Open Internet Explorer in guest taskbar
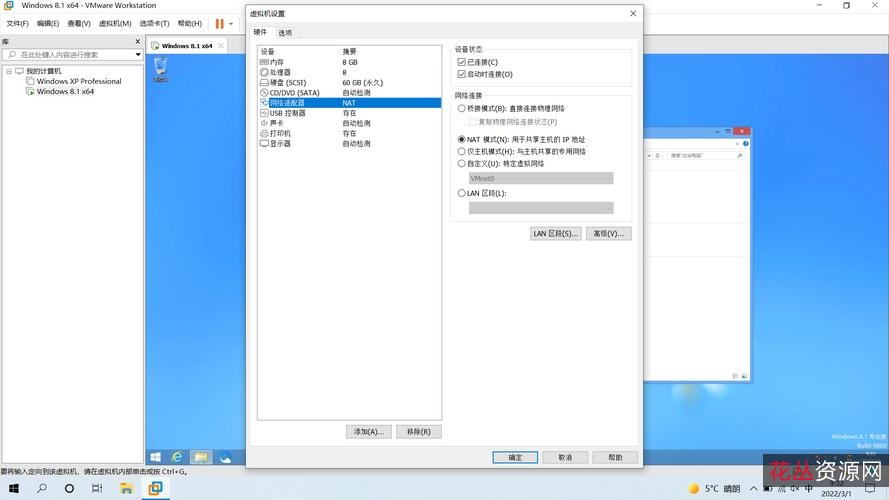The image size is (889, 500). point(177,457)
